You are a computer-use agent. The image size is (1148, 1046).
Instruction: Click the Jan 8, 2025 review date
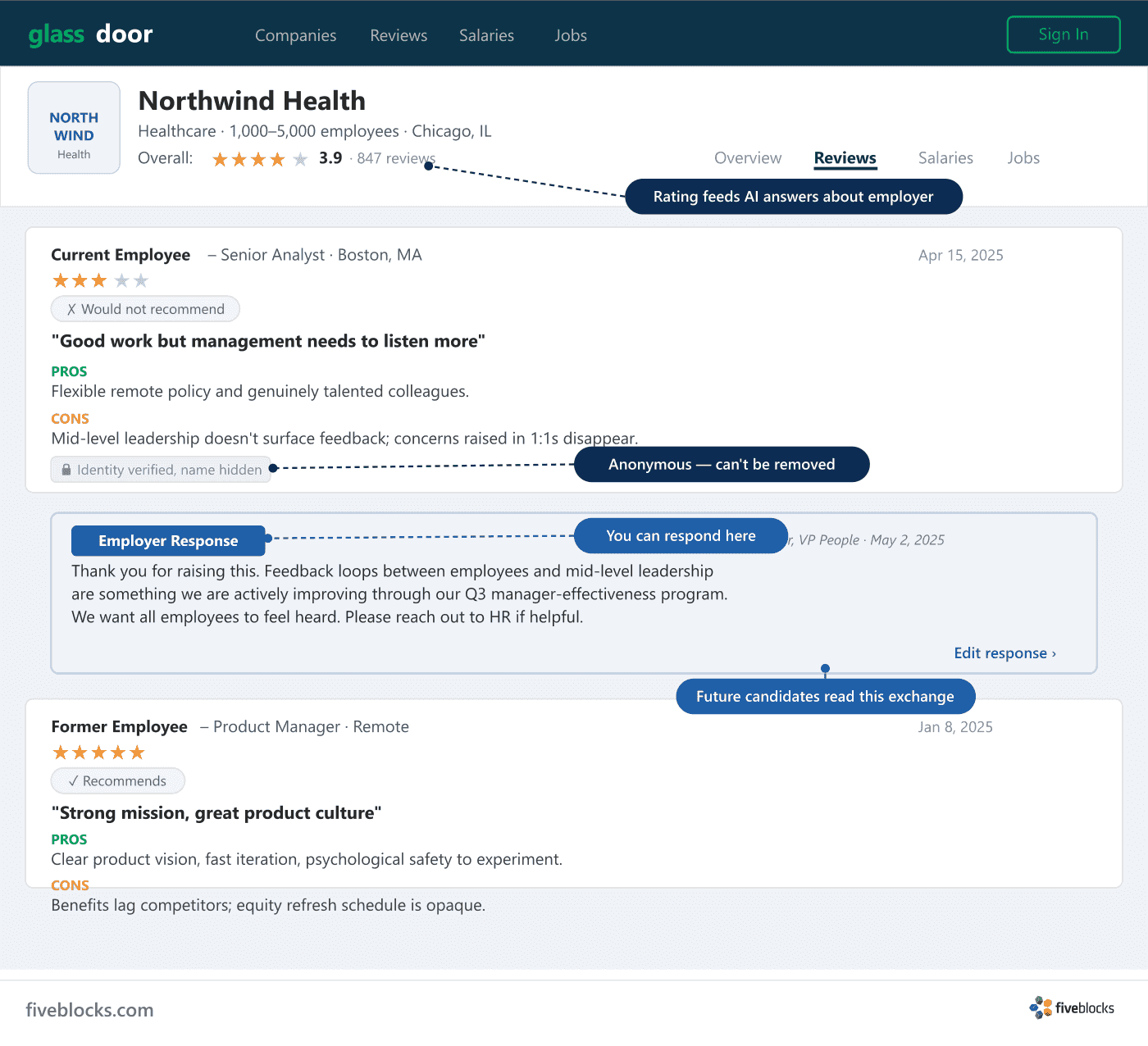point(955,727)
